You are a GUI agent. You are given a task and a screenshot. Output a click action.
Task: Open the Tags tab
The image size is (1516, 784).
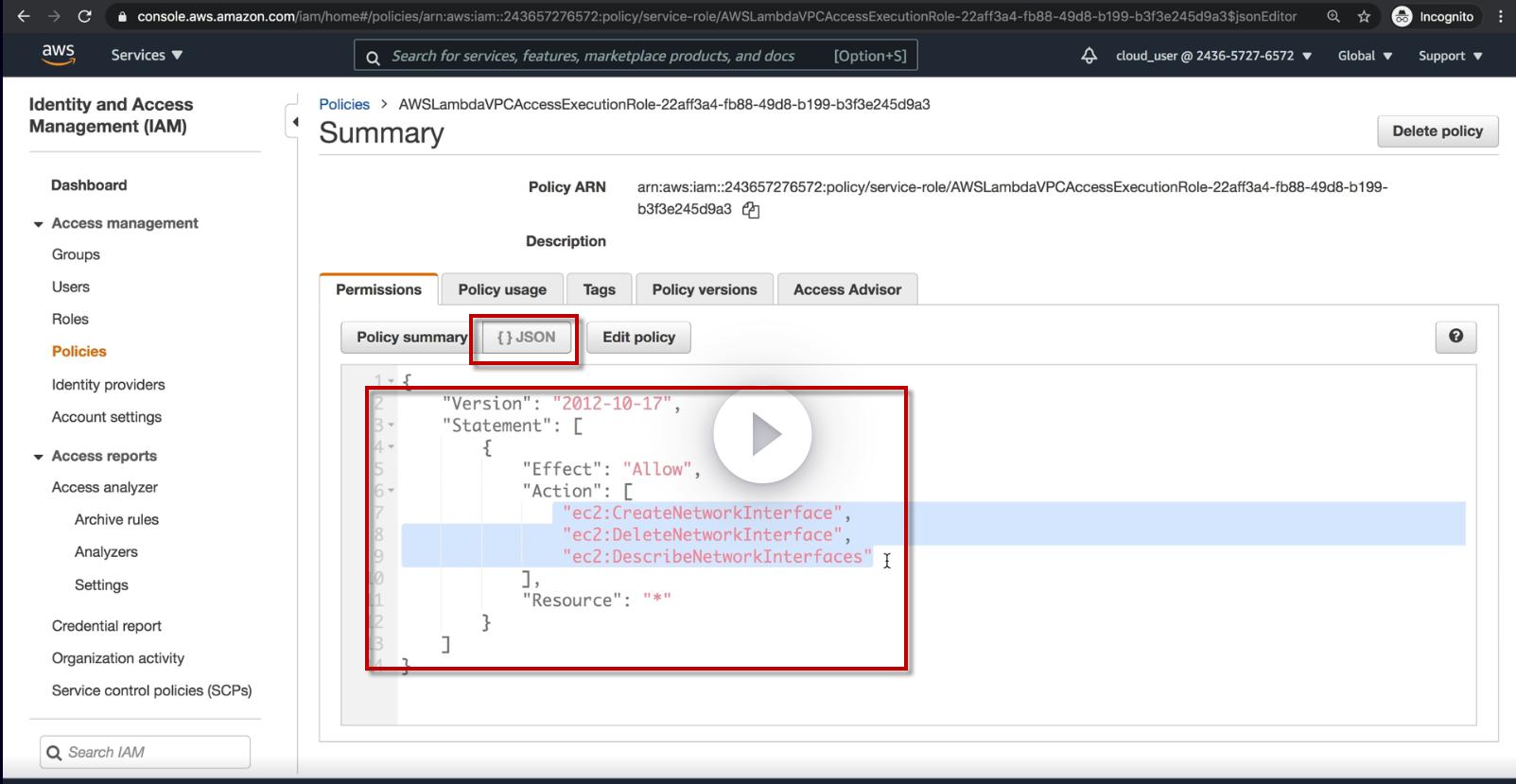pos(600,289)
